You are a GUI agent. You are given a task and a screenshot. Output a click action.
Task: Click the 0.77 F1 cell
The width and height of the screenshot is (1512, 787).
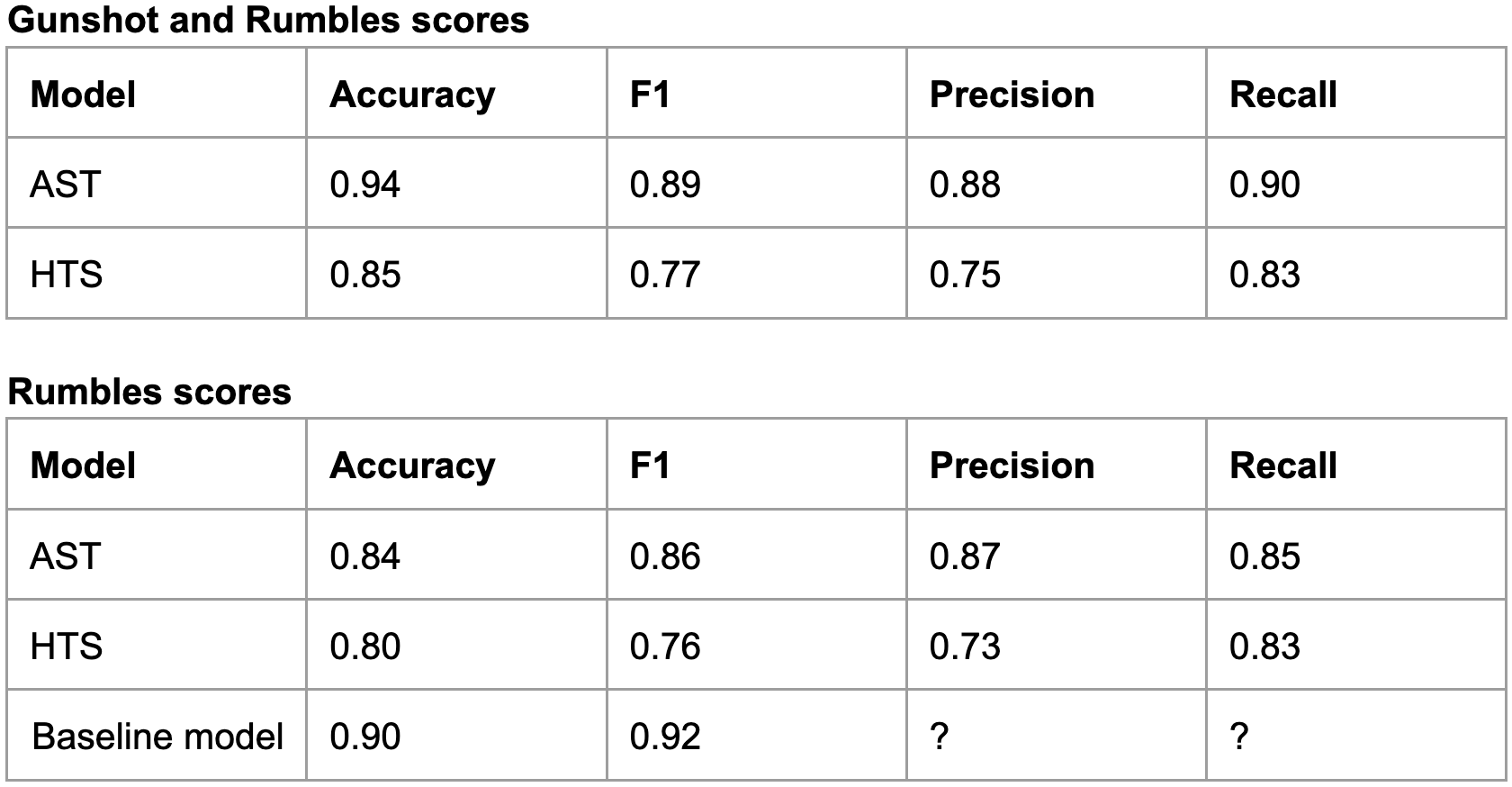(665, 274)
